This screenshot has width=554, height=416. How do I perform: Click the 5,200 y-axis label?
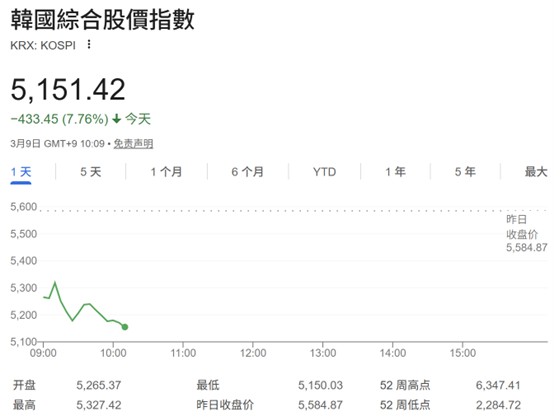point(24,315)
